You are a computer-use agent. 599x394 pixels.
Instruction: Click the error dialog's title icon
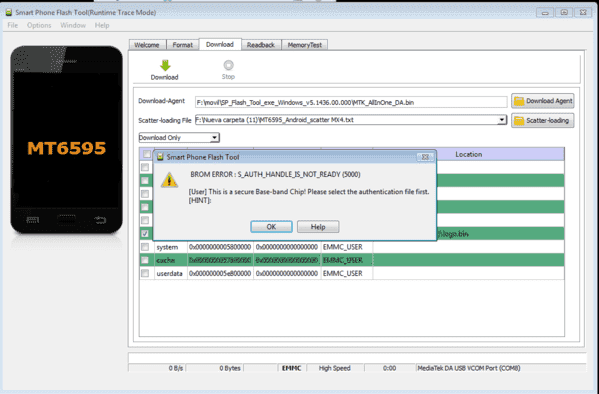pyautogui.click(x=160, y=157)
